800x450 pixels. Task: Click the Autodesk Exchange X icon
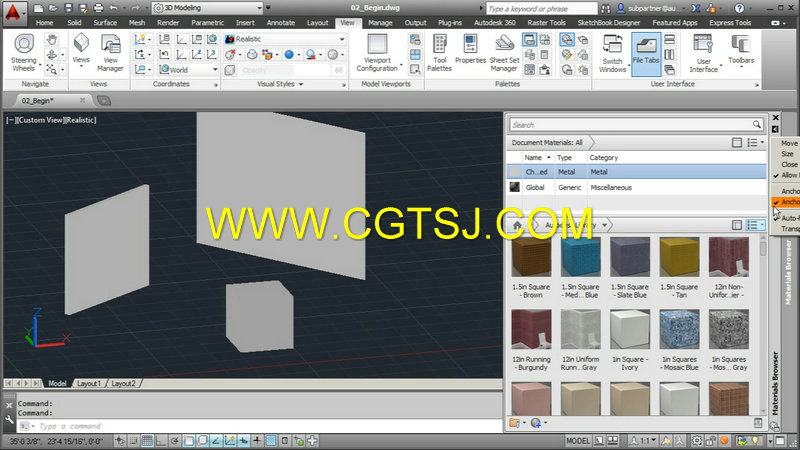(695, 8)
